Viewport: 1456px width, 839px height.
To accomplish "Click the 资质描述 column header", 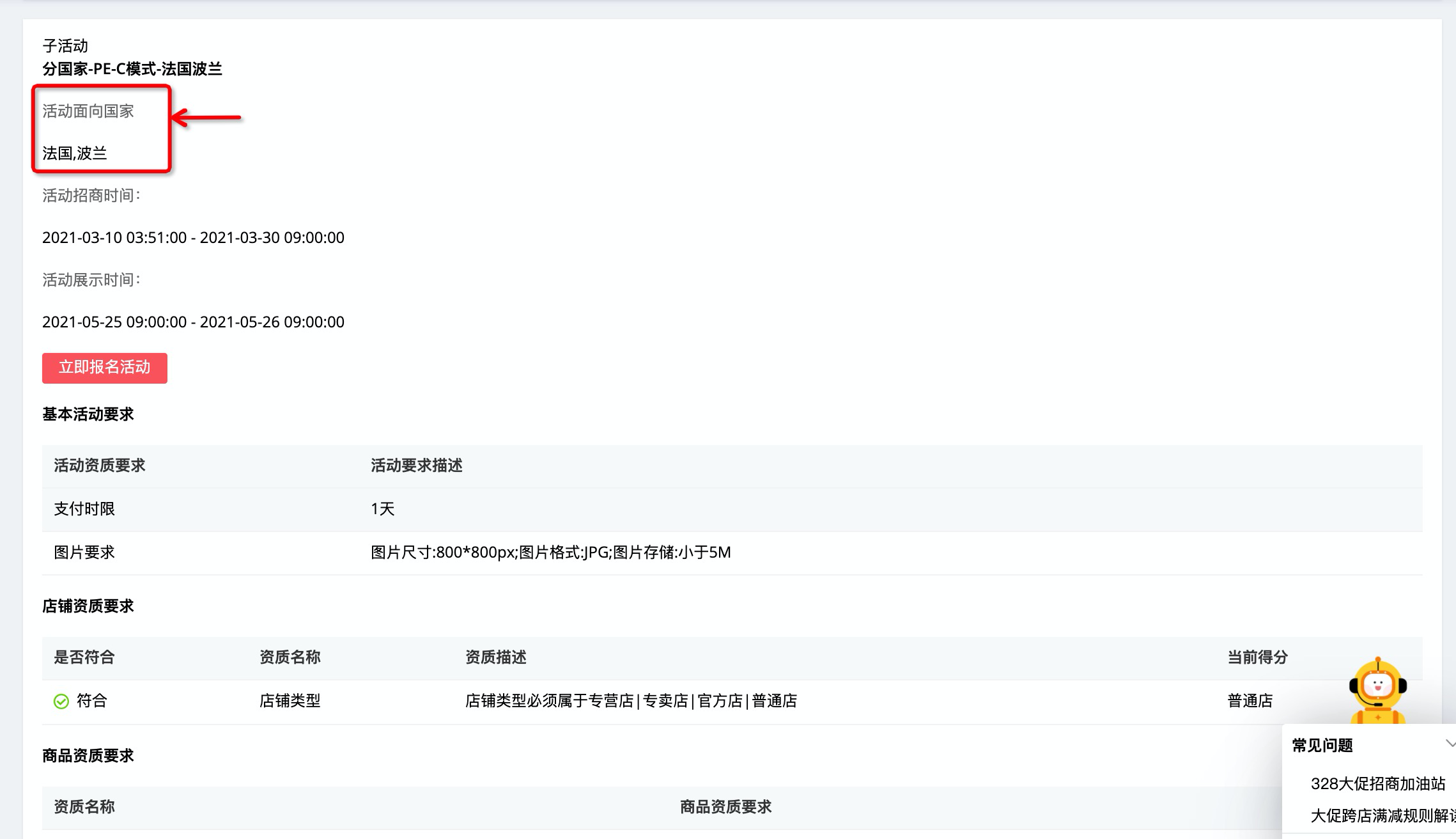I will coord(496,657).
